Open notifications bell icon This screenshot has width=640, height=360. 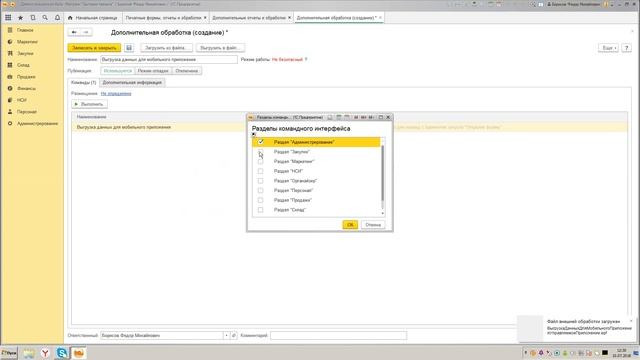click(57, 18)
